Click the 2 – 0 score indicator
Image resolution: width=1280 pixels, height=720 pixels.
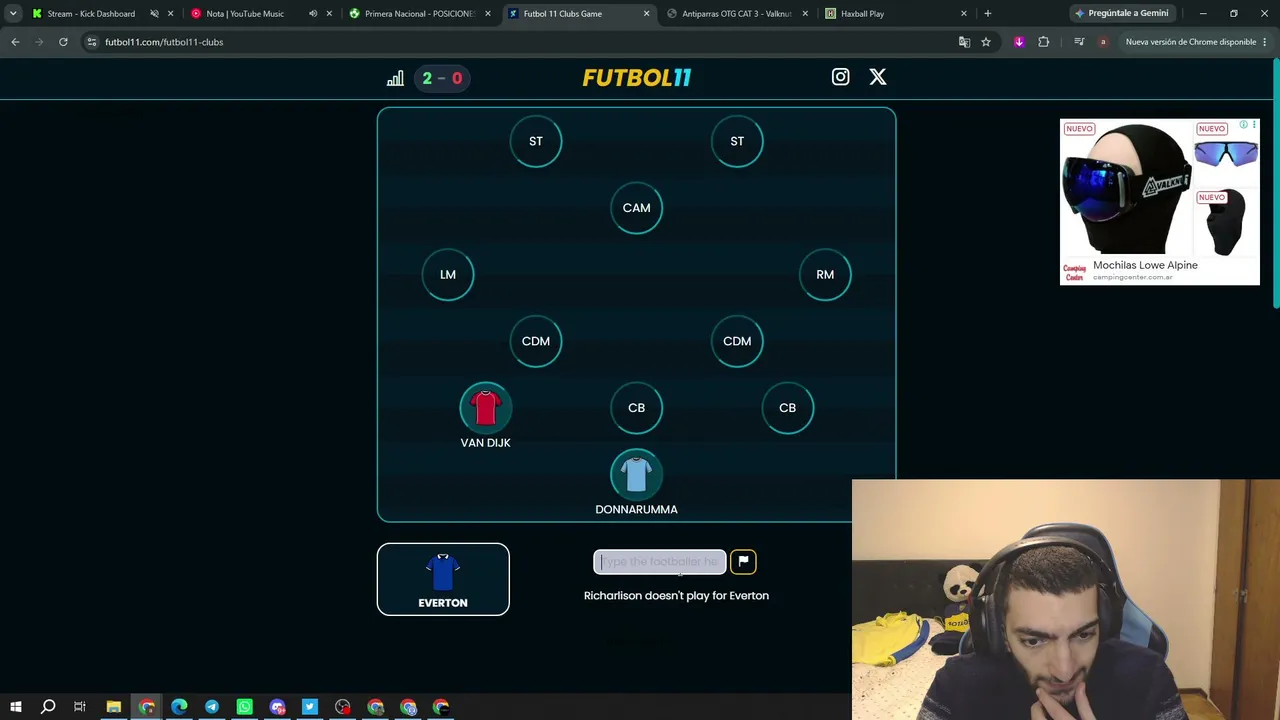[x=442, y=78]
